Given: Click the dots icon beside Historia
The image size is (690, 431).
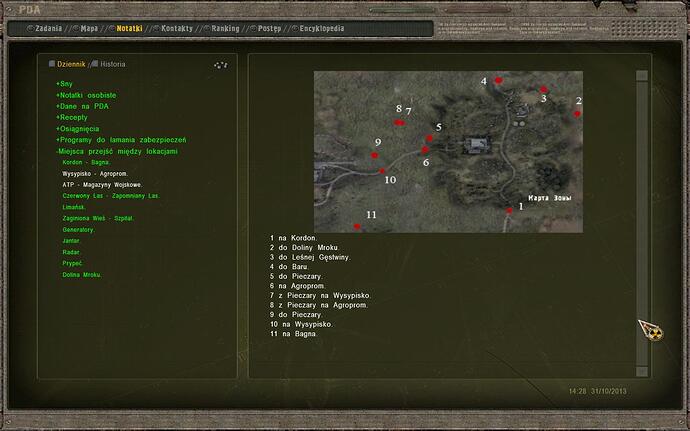Looking at the screenshot, I should coord(220,65).
